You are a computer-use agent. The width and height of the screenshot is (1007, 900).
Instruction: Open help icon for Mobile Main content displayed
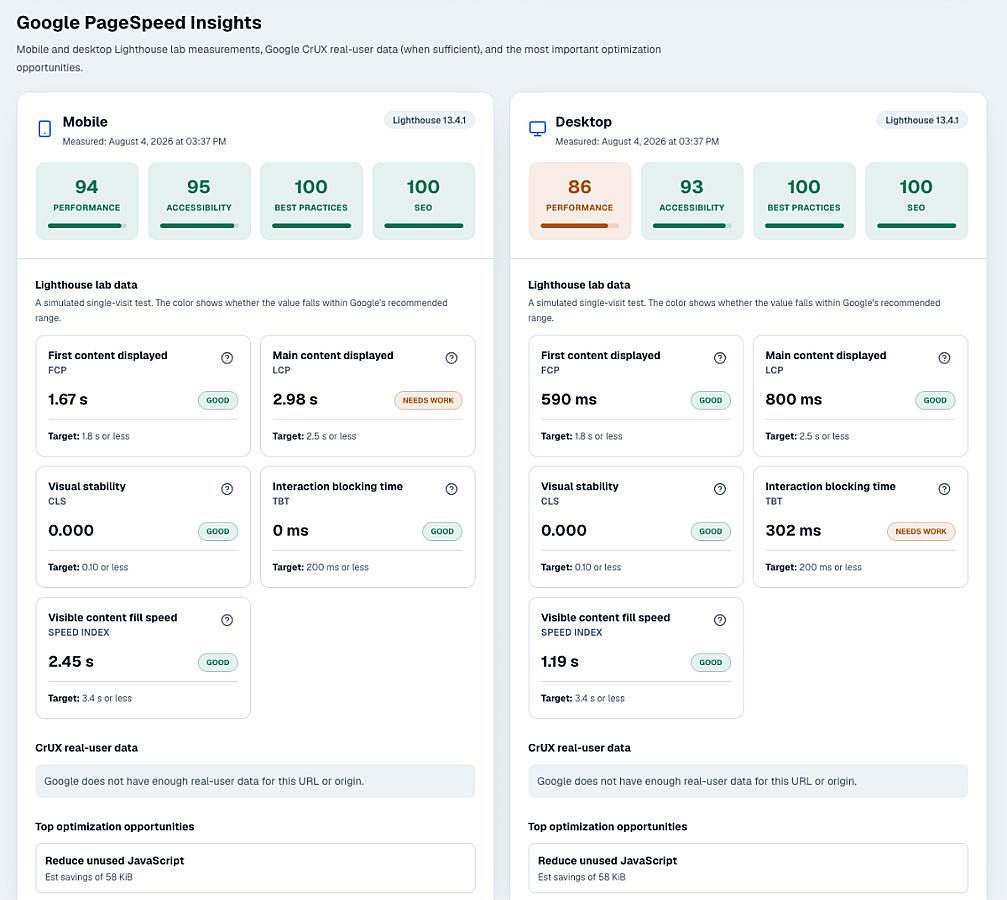tap(451, 358)
